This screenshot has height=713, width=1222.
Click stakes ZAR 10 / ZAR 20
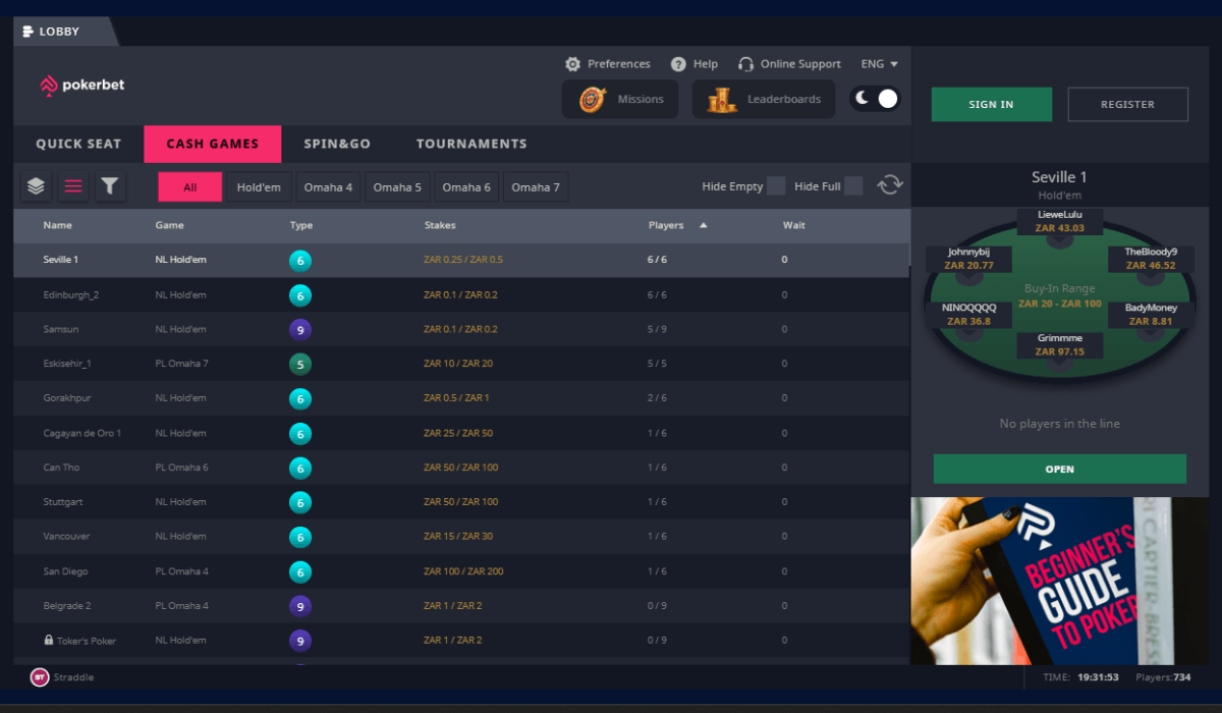pyautogui.click(x=458, y=364)
